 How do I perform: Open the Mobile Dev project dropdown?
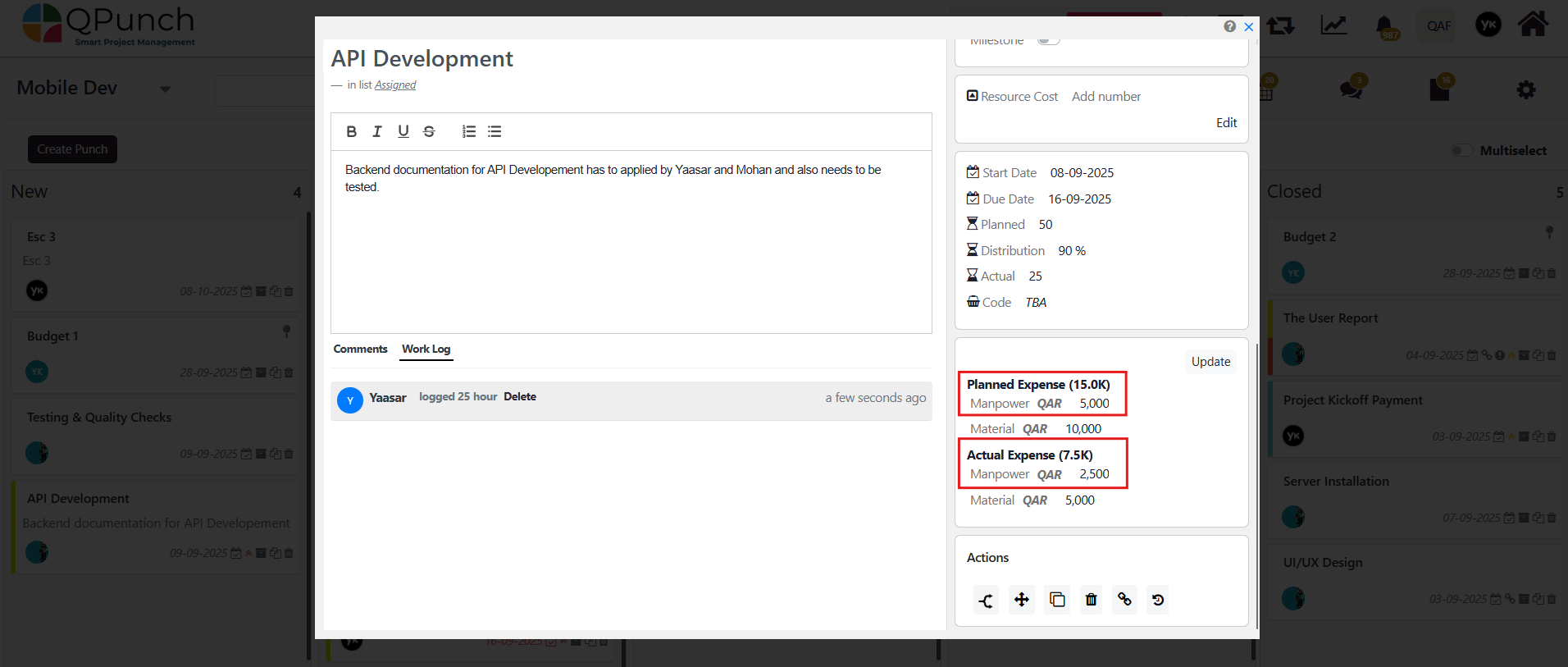[x=165, y=89]
